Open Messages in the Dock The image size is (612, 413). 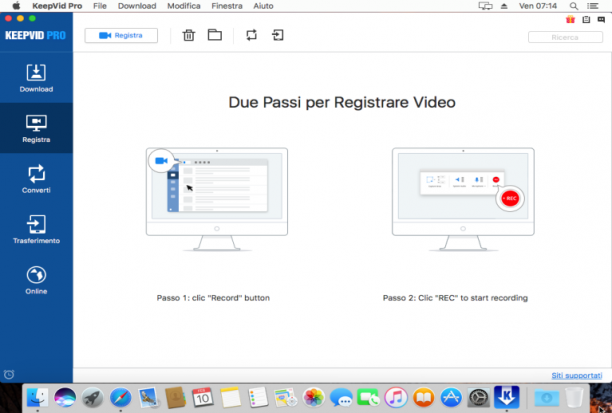click(x=341, y=398)
